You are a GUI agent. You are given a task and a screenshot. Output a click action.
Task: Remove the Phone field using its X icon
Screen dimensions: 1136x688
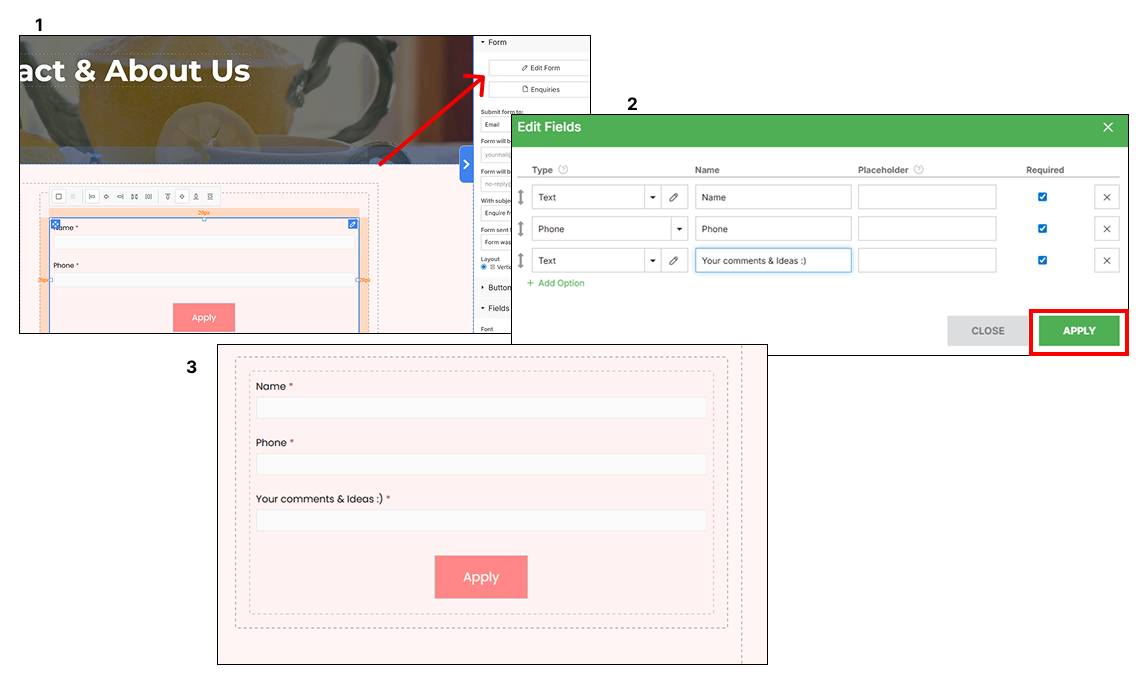1107,228
